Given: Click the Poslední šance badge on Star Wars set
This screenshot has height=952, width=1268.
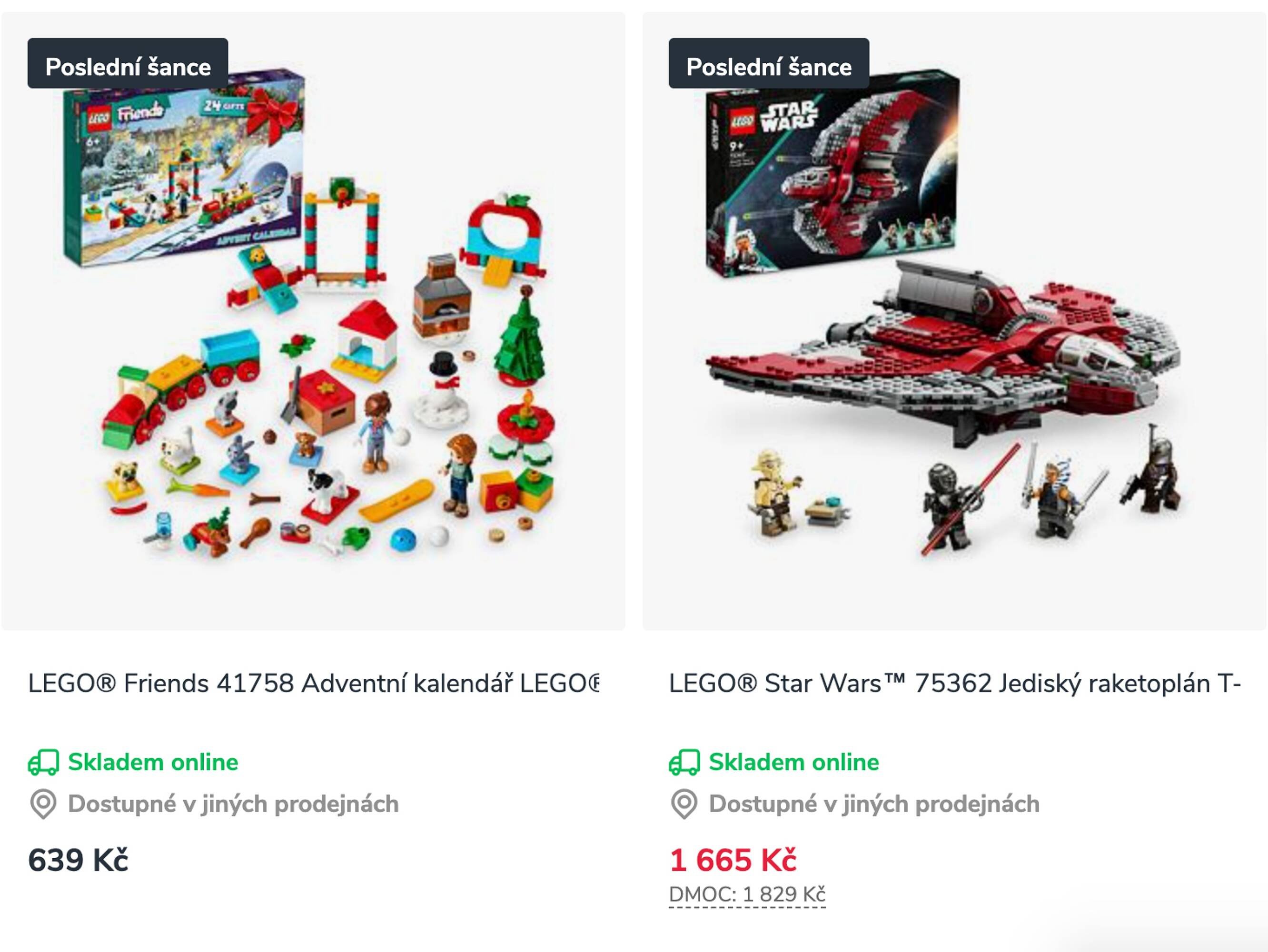Looking at the screenshot, I should (x=769, y=63).
